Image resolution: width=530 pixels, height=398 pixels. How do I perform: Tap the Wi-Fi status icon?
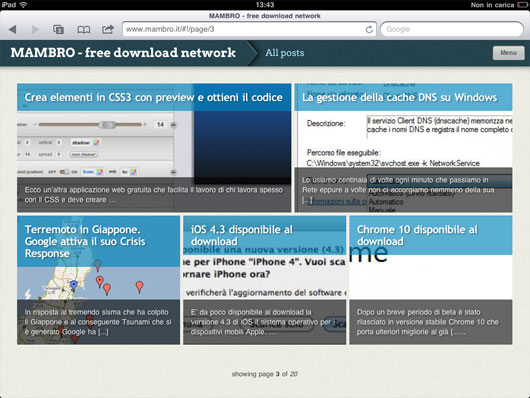[23, 5]
